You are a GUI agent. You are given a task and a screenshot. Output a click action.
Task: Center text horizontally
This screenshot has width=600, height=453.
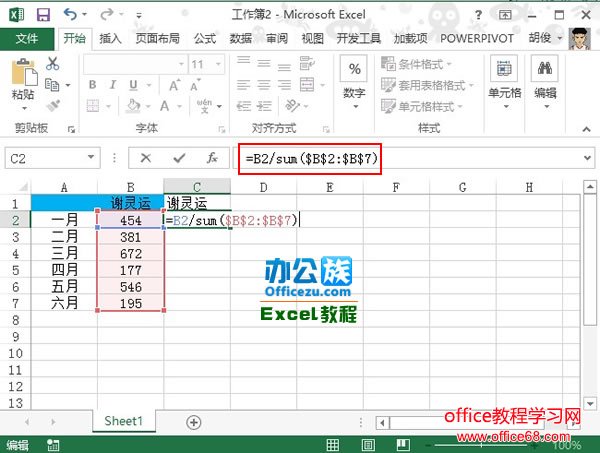(264, 85)
